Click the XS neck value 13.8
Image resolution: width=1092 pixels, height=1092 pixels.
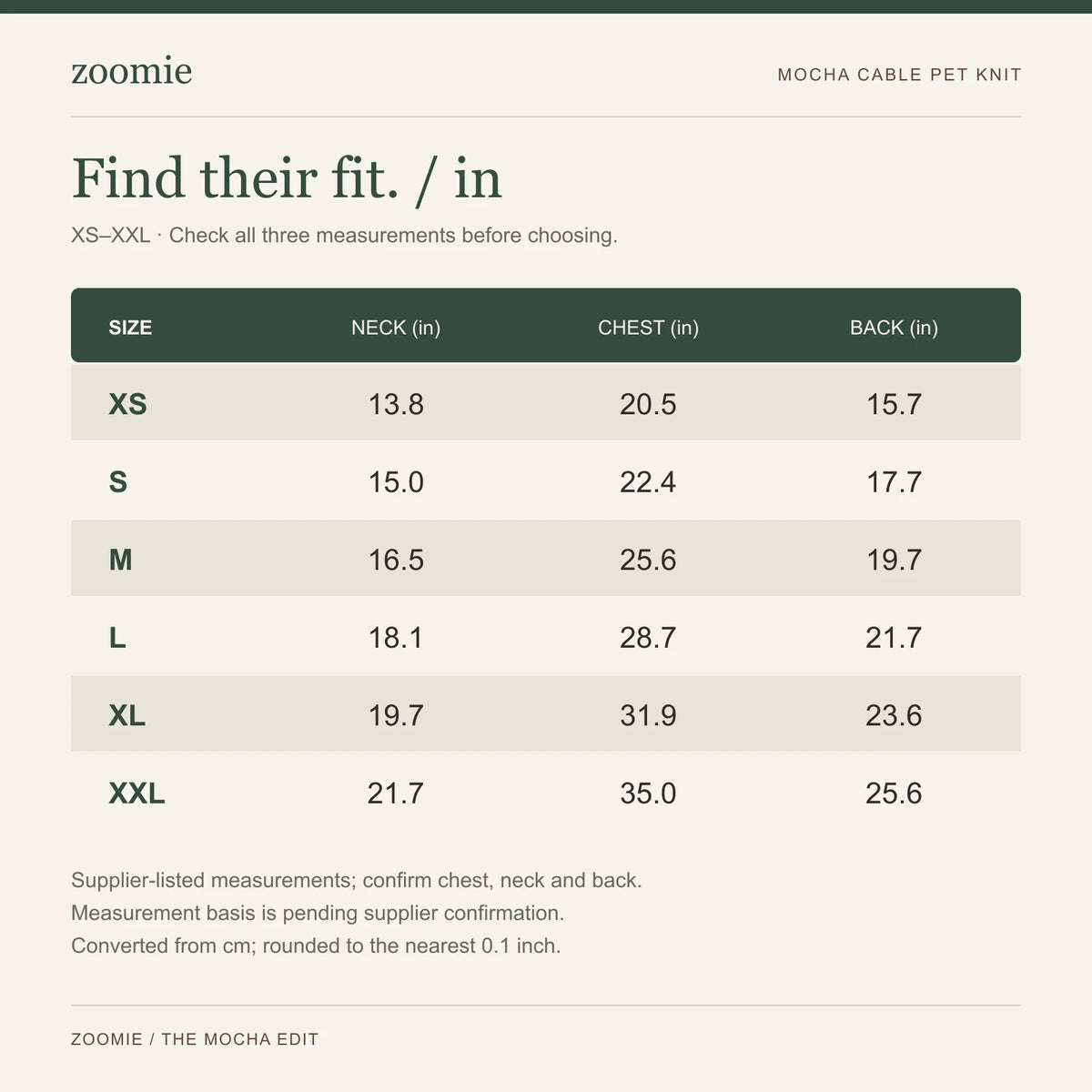(x=396, y=404)
